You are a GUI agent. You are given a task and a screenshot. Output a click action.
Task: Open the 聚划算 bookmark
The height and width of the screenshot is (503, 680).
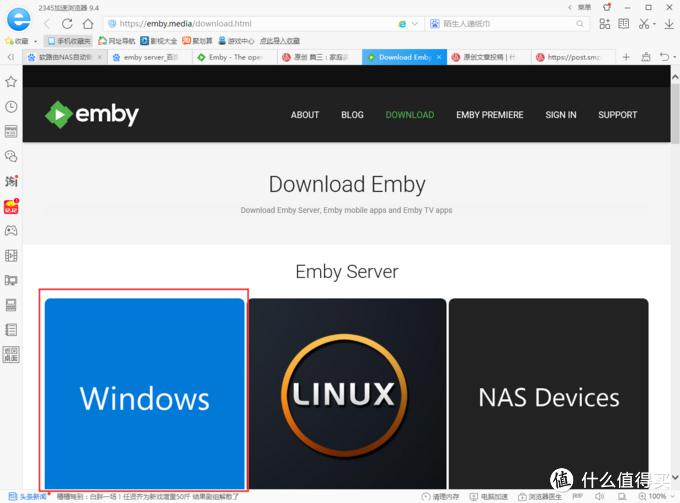coord(197,41)
